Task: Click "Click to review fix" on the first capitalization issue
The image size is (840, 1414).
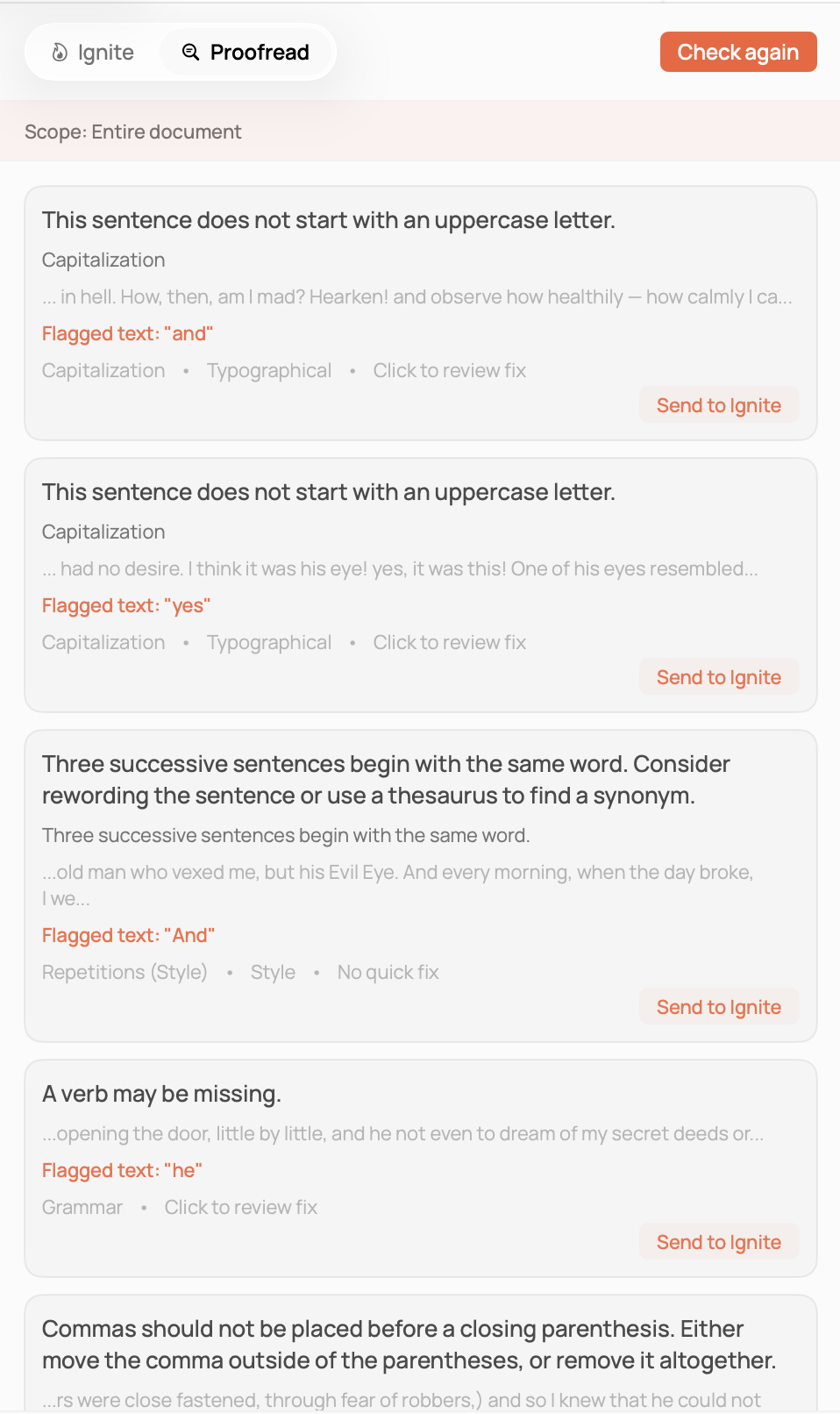Action: [x=449, y=370]
